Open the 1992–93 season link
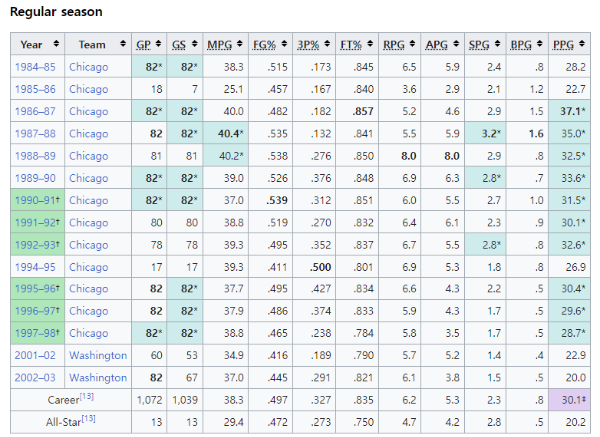Viewport: 600px width, 437px height. tap(35, 245)
